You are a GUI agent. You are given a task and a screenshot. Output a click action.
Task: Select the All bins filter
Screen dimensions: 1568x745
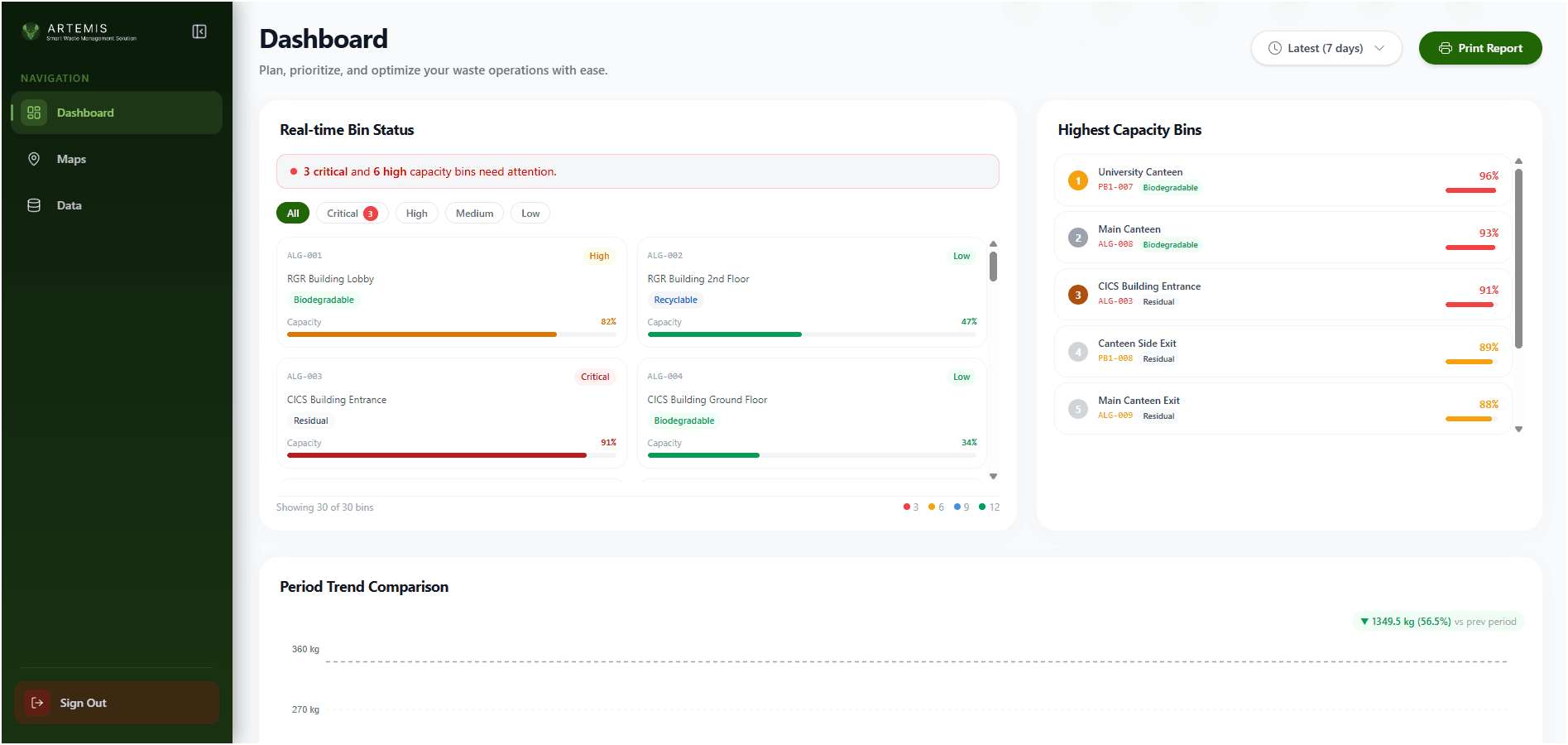click(x=292, y=213)
